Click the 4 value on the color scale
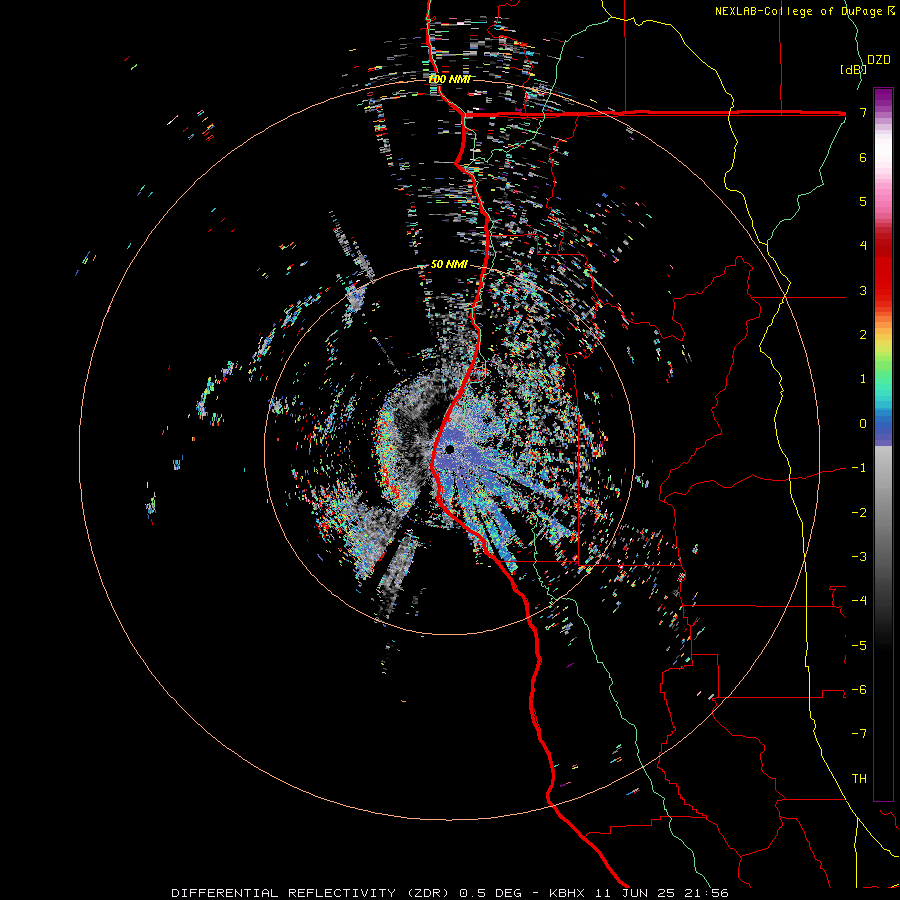 [x=863, y=246]
